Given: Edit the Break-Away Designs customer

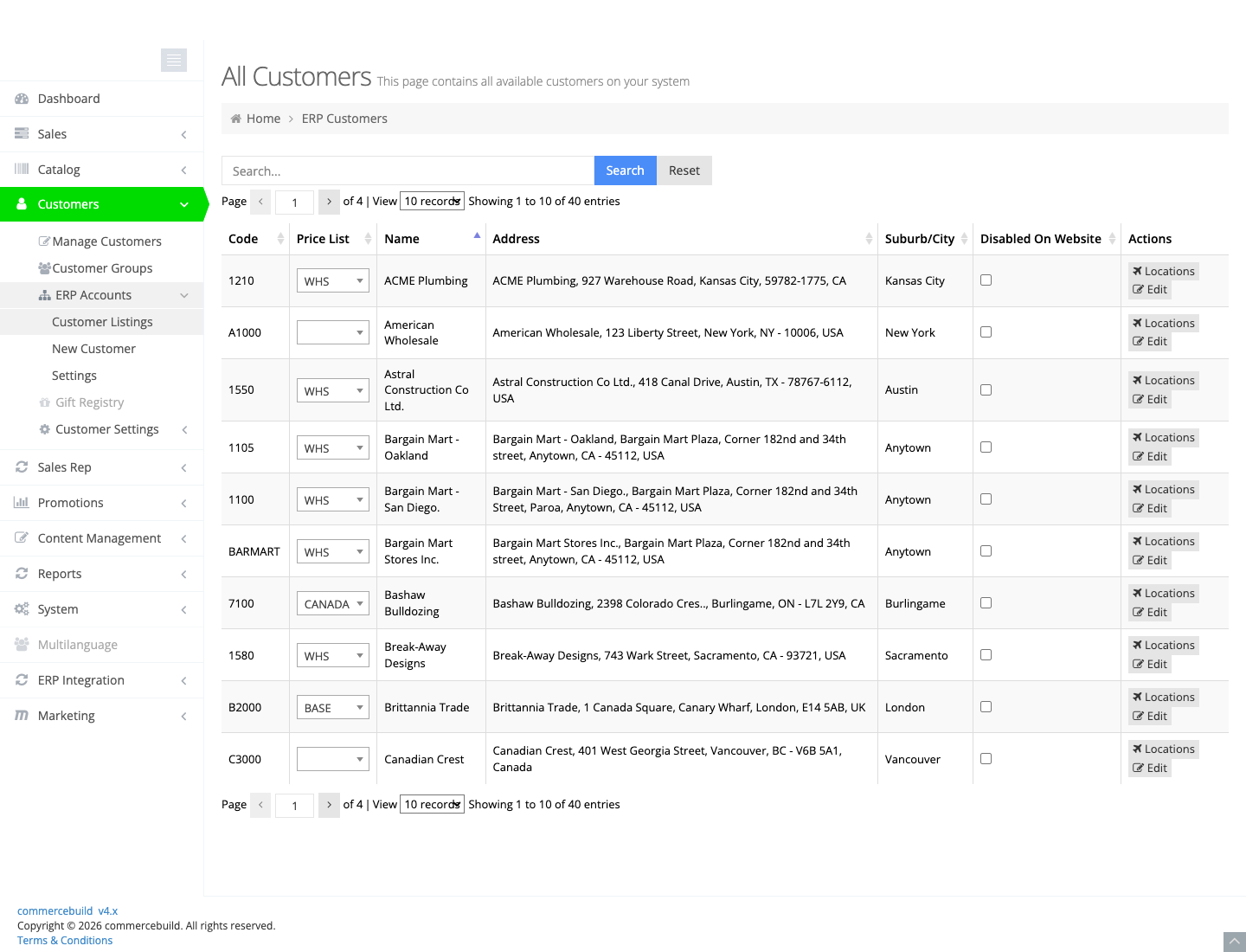Looking at the screenshot, I should [1150, 664].
